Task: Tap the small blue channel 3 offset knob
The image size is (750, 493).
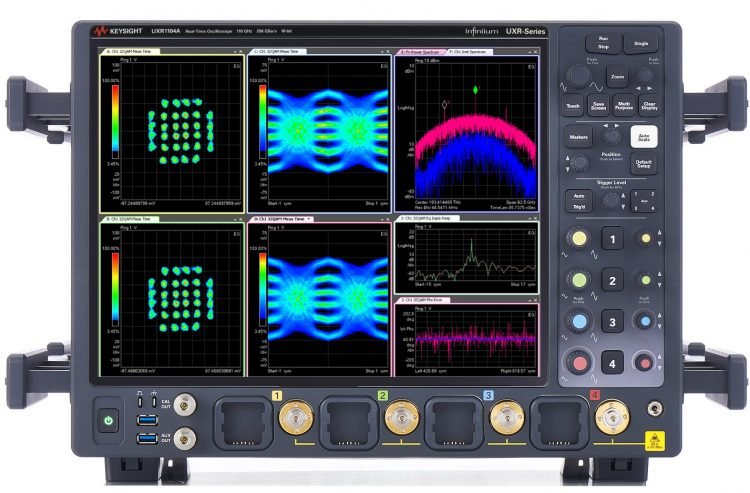Action: [646, 321]
